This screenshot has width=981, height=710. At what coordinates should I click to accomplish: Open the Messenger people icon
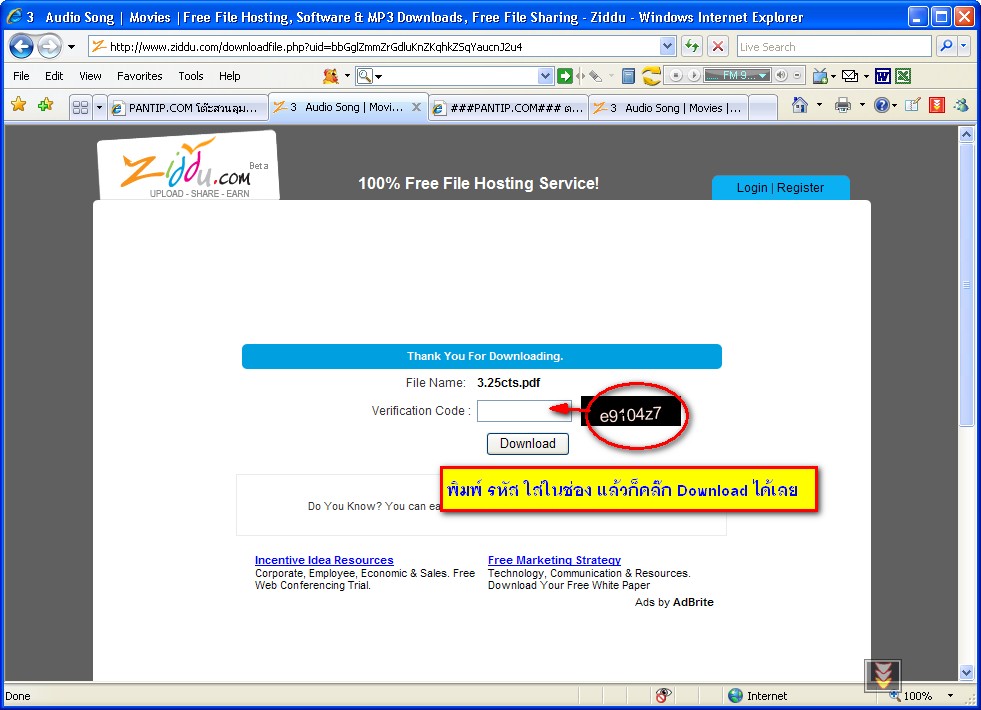tap(961, 105)
